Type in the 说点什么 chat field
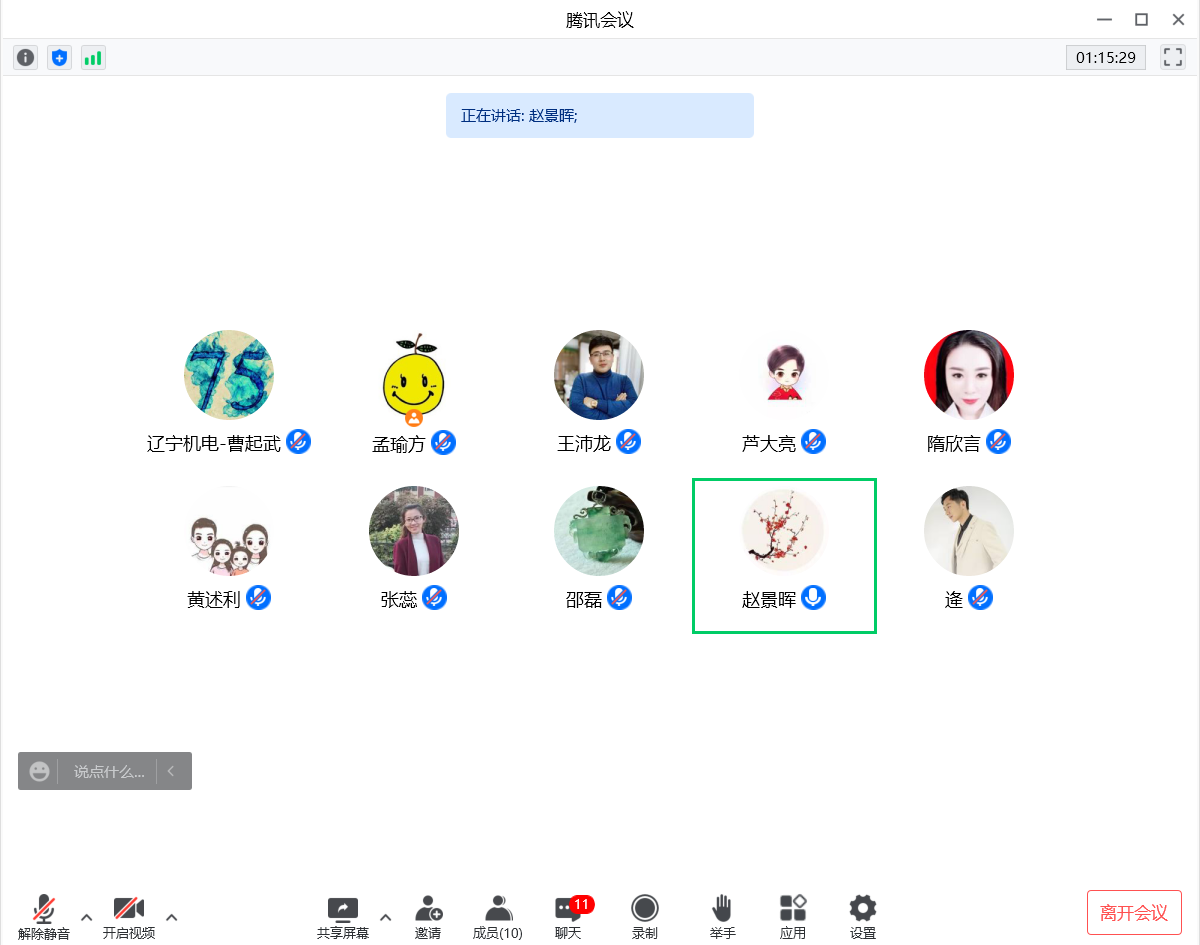Image resolution: width=1200 pixels, height=945 pixels. click(110, 771)
